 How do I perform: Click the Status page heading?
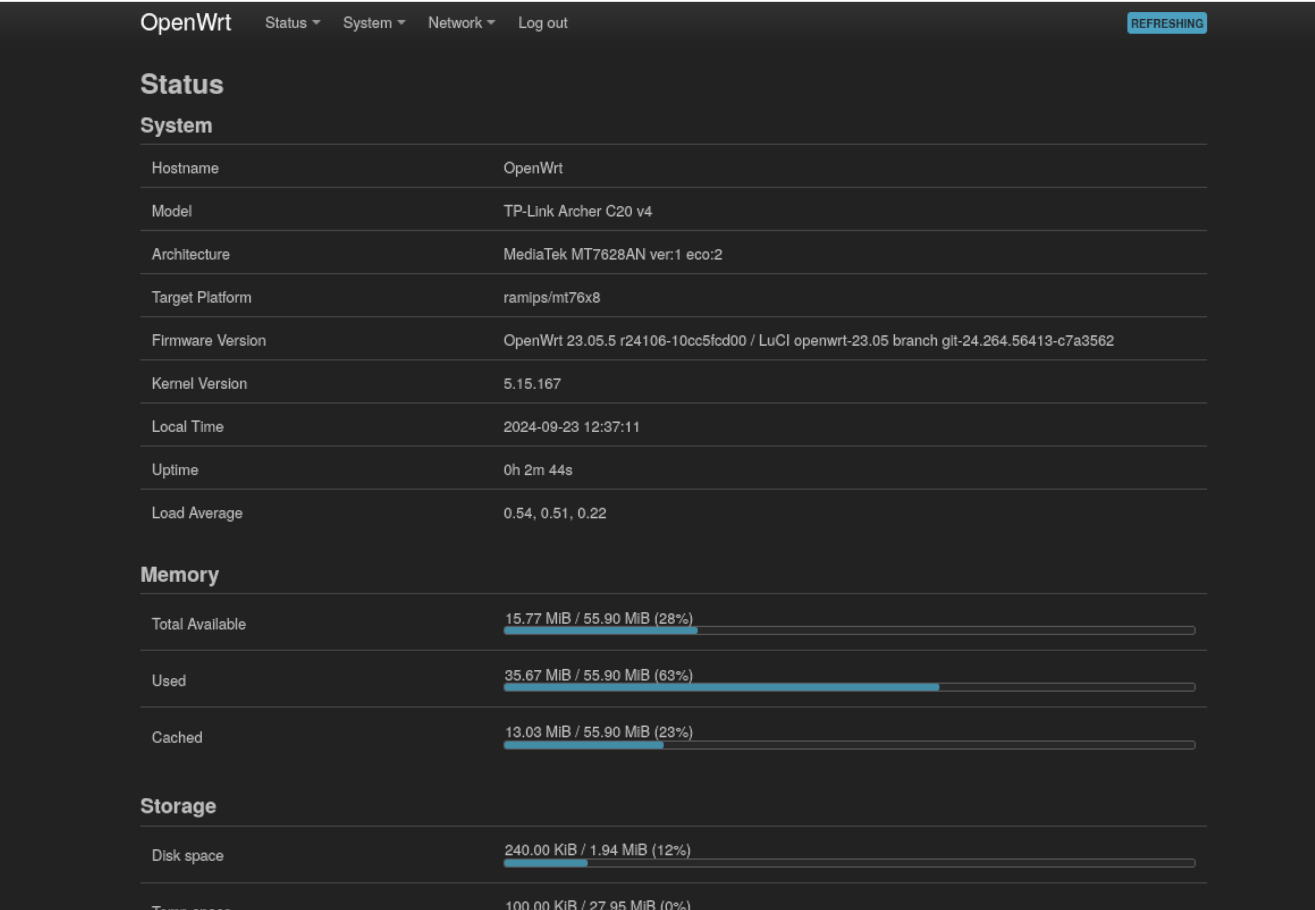[x=182, y=85]
